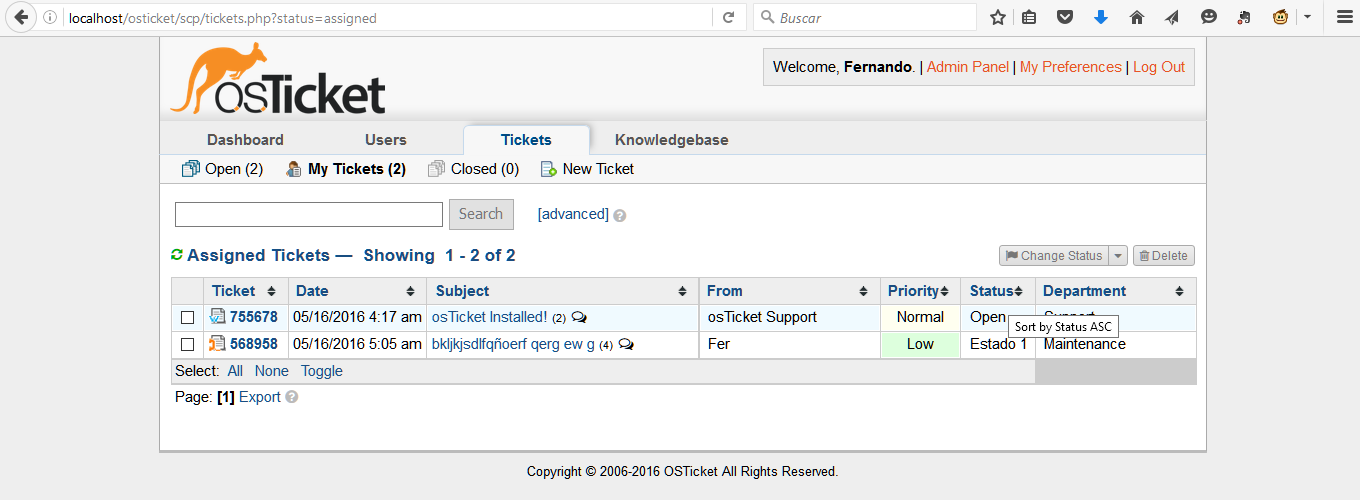Check the box for ticket 755678

pyautogui.click(x=187, y=318)
